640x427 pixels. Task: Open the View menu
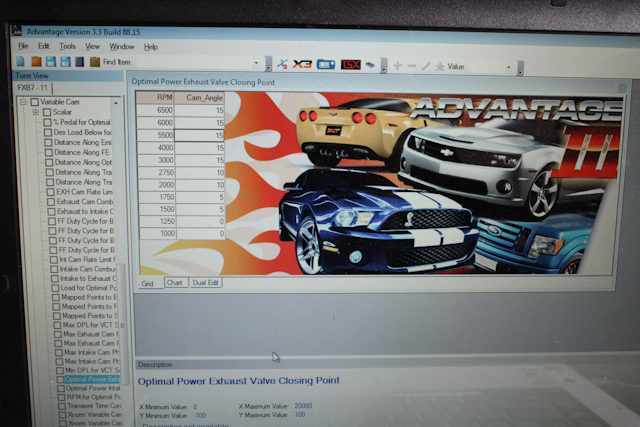pyautogui.click(x=93, y=47)
